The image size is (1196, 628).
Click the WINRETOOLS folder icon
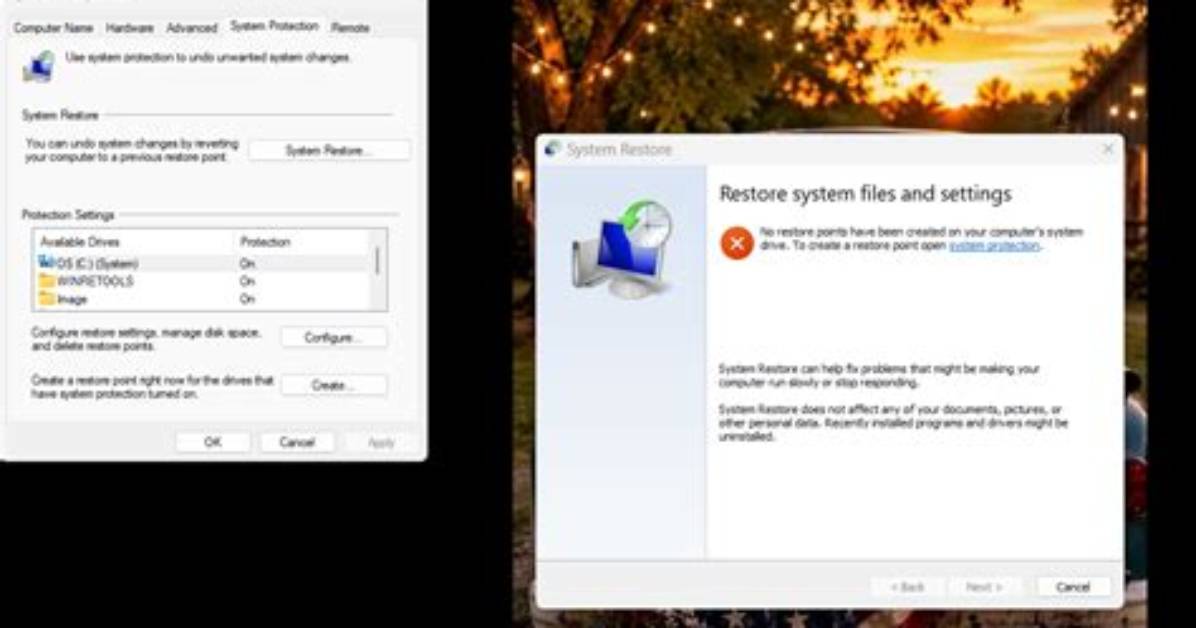click(47, 281)
